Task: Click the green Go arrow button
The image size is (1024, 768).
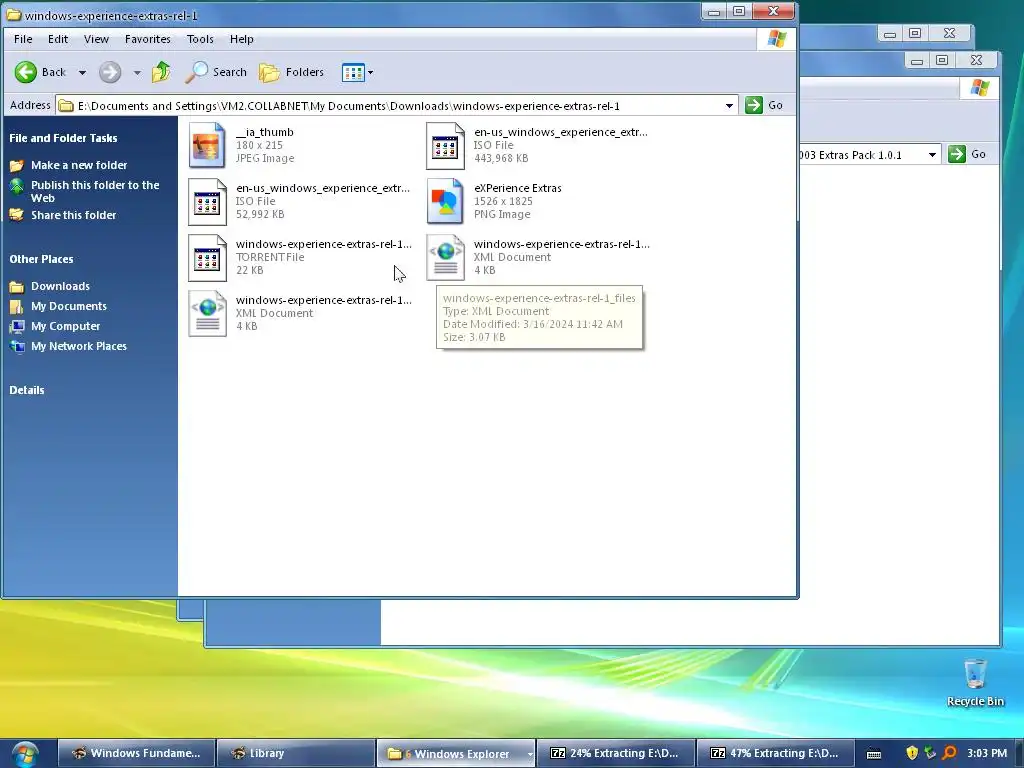Action: [754, 105]
